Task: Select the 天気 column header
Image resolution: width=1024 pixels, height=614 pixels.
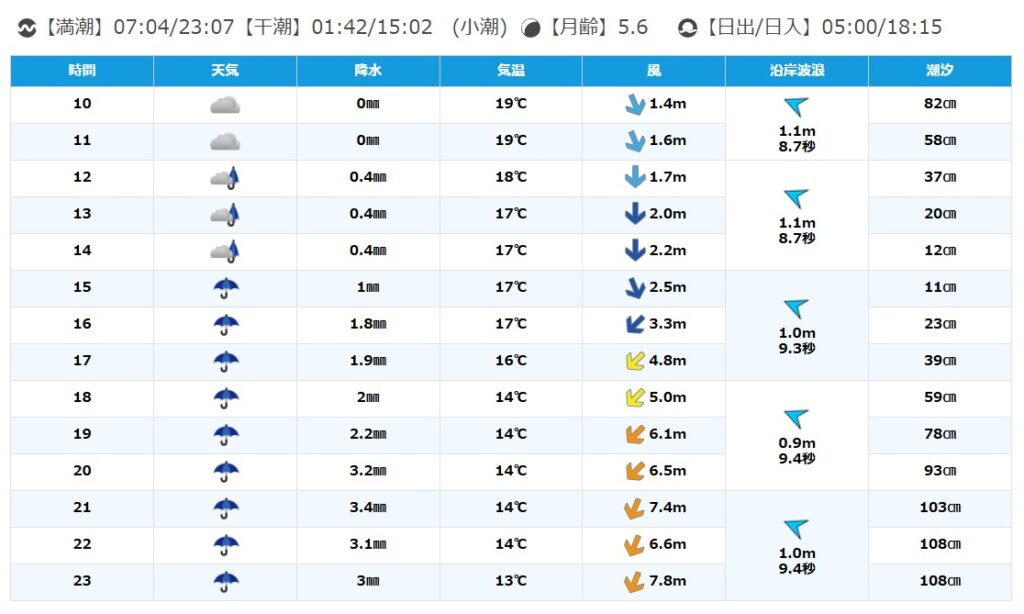Action: click(x=225, y=71)
